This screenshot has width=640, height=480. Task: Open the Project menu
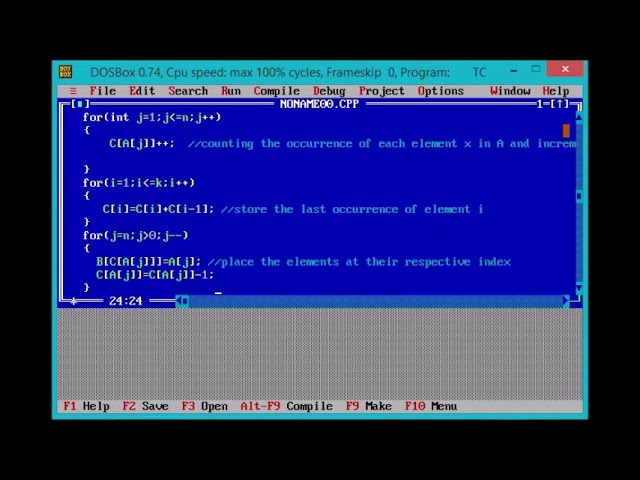[382, 91]
